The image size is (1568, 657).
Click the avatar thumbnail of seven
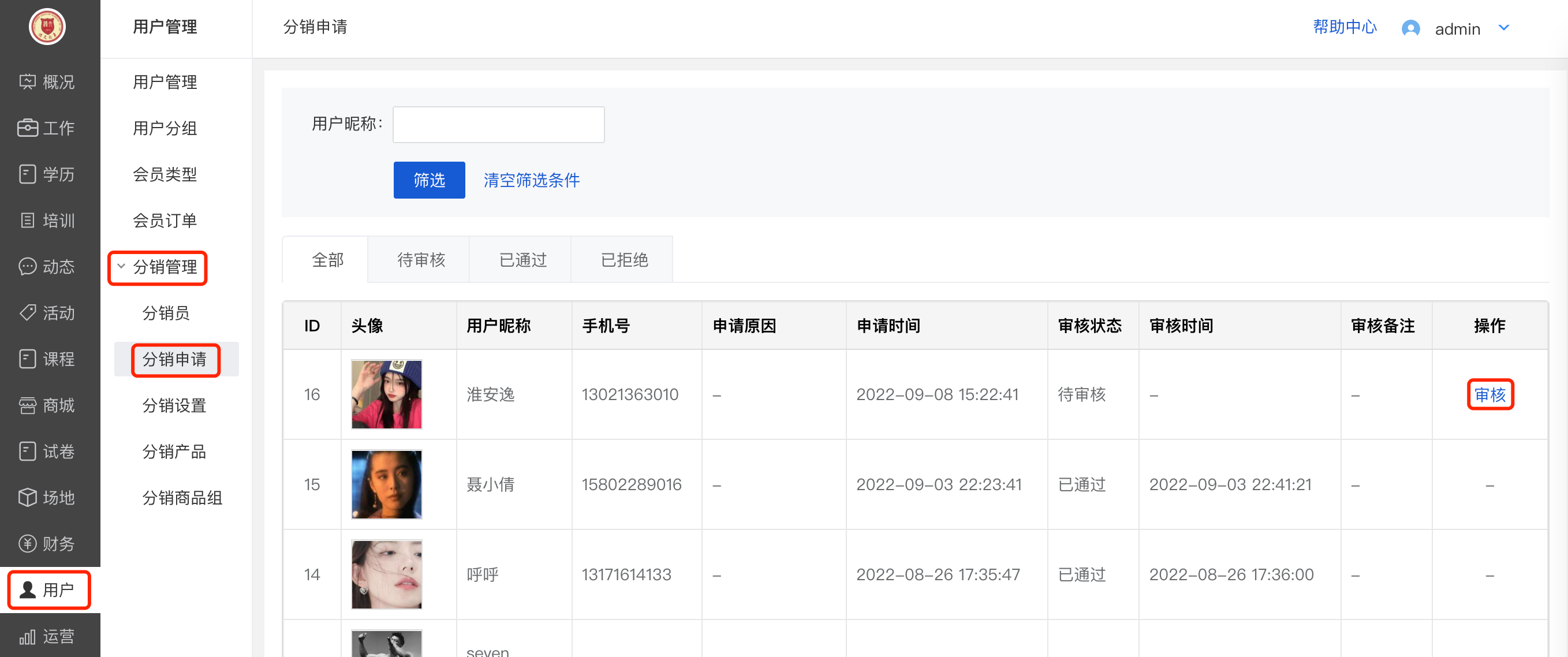(387, 643)
